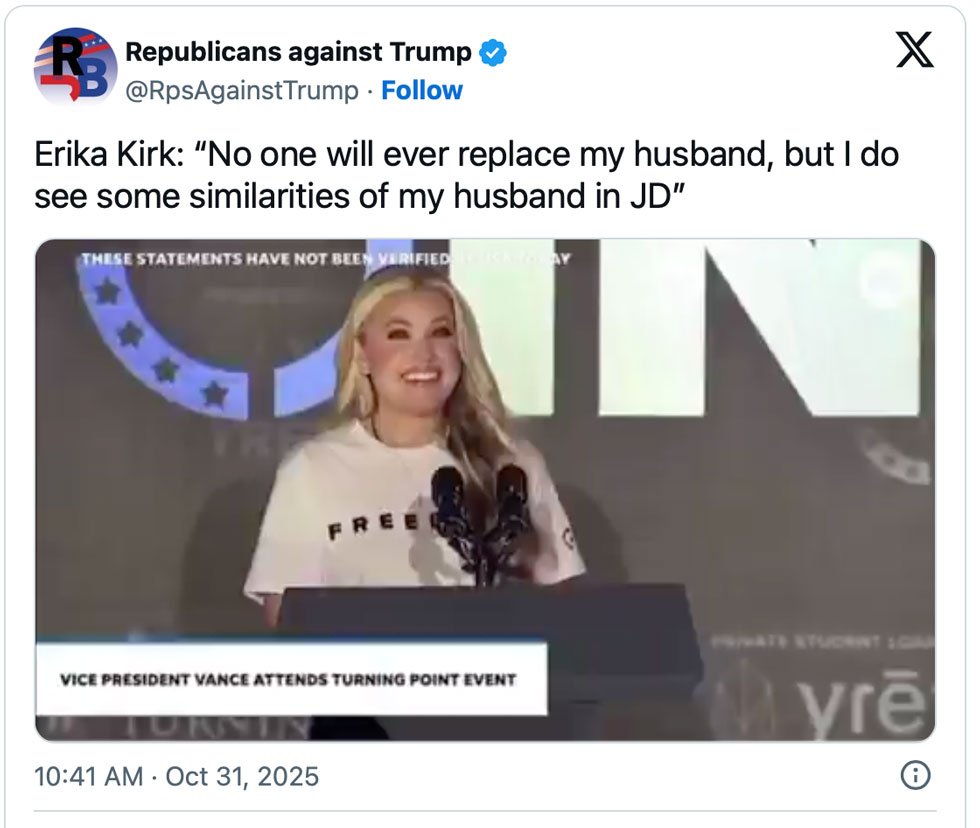Image resolution: width=980 pixels, height=828 pixels.
Task: Follow the Republicans against Trump account
Action: click(x=422, y=90)
